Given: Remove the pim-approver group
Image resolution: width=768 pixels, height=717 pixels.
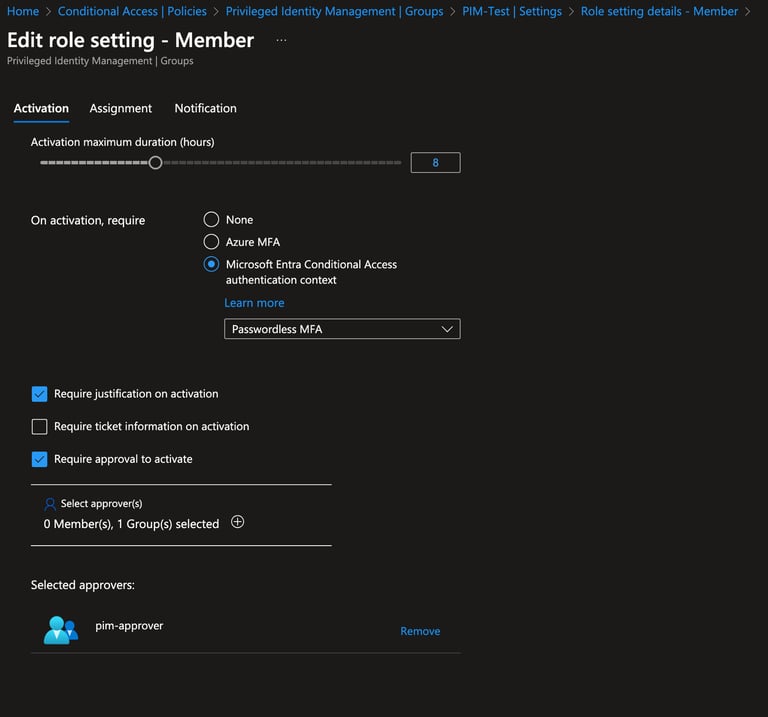Looking at the screenshot, I should [420, 631].
